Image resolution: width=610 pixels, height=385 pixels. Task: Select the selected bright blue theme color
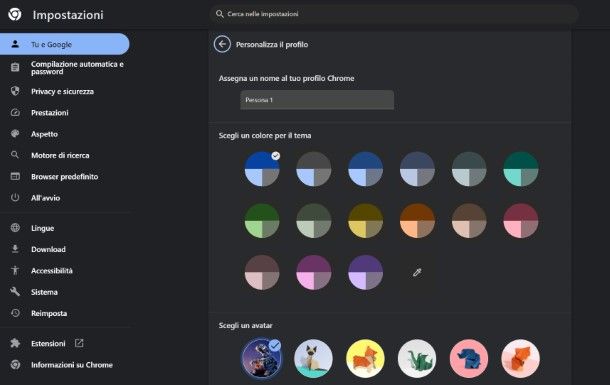(262, 169)
